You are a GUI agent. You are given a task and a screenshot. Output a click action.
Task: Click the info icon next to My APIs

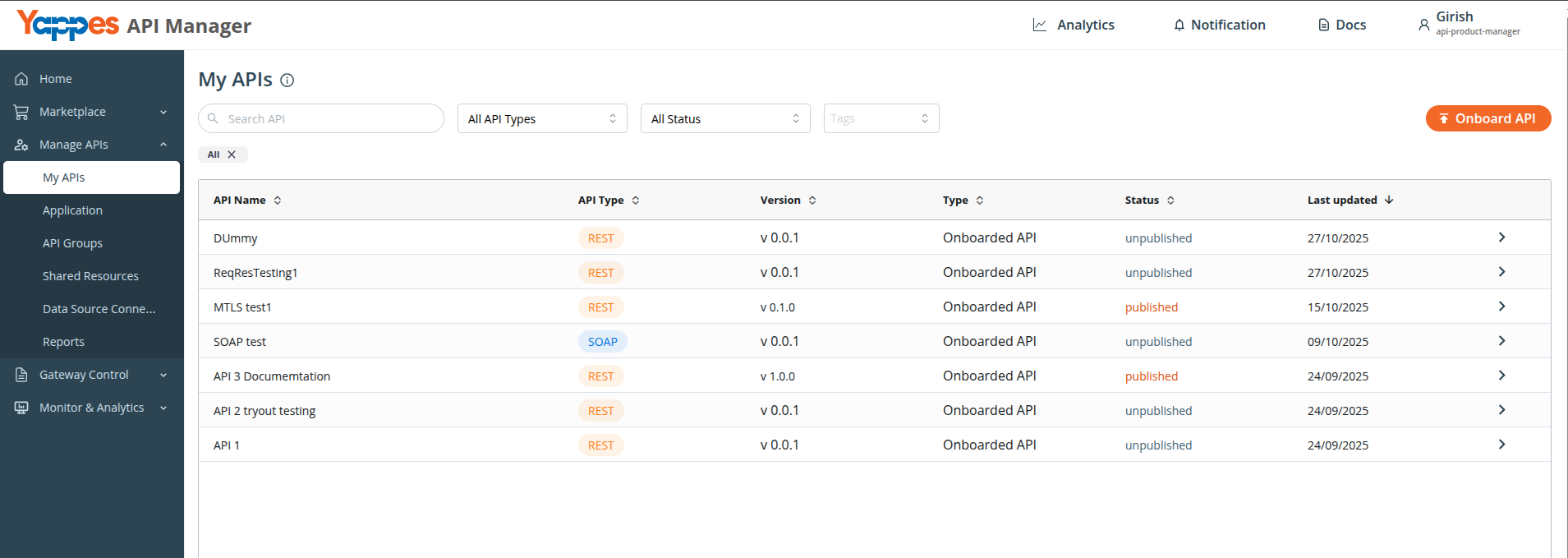287,81
